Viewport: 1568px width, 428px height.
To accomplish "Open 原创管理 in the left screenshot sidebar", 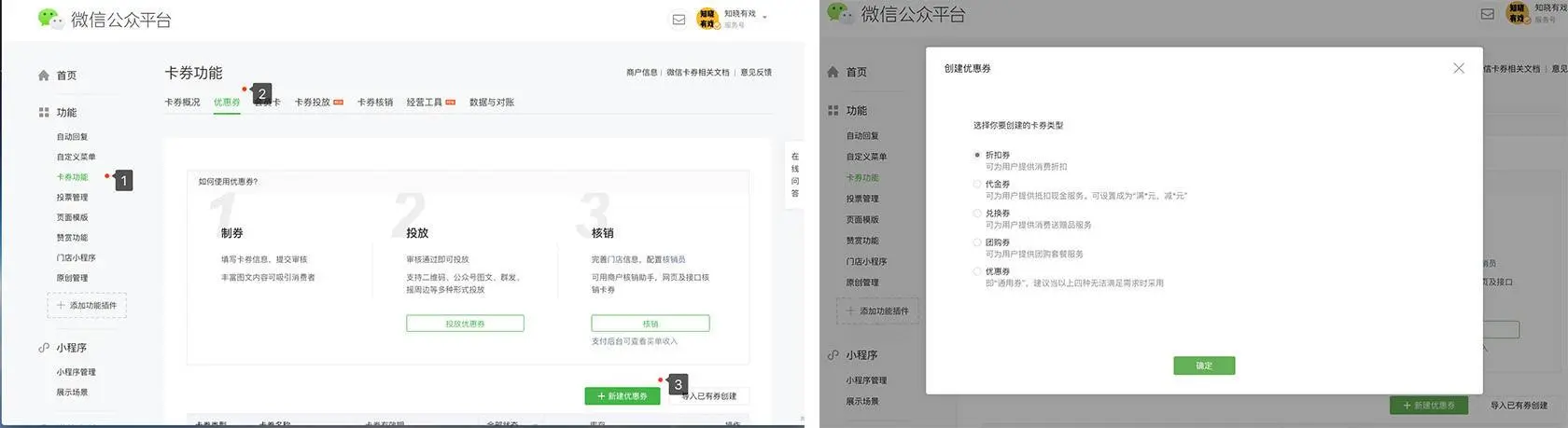I will [72, 278].
